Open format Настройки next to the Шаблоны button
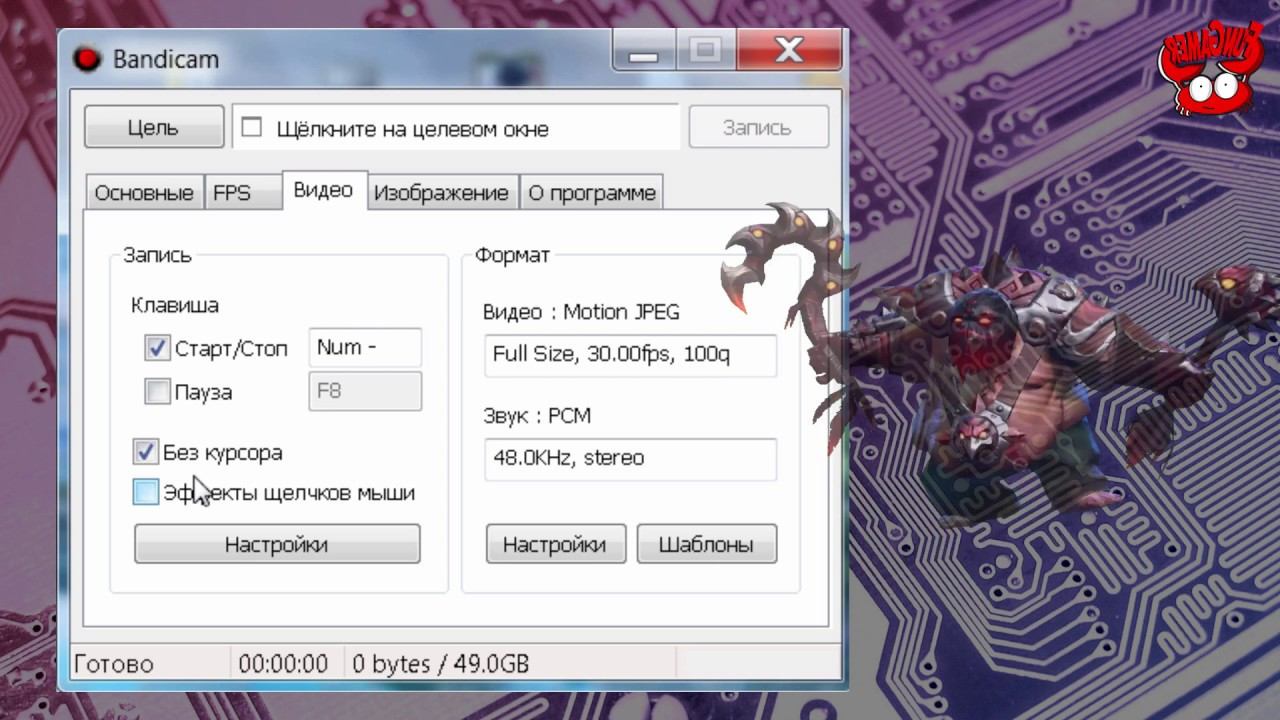 coord(556,544)
